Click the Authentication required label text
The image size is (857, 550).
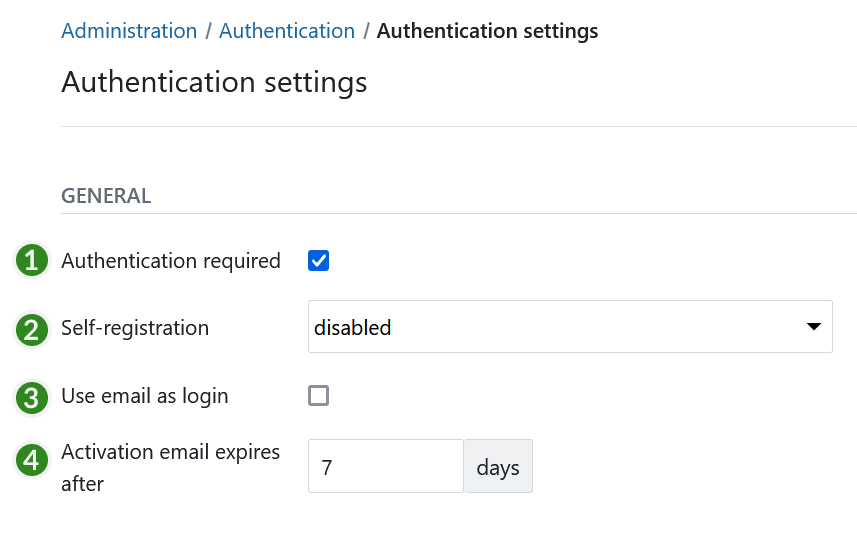tap(171, 261)
